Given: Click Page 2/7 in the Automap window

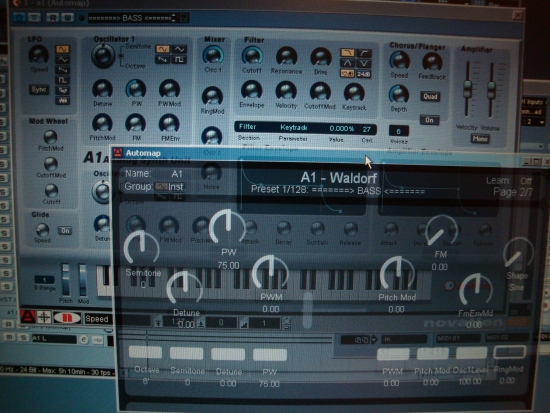Looking at the screenshot, I should (x=513, y=192).
